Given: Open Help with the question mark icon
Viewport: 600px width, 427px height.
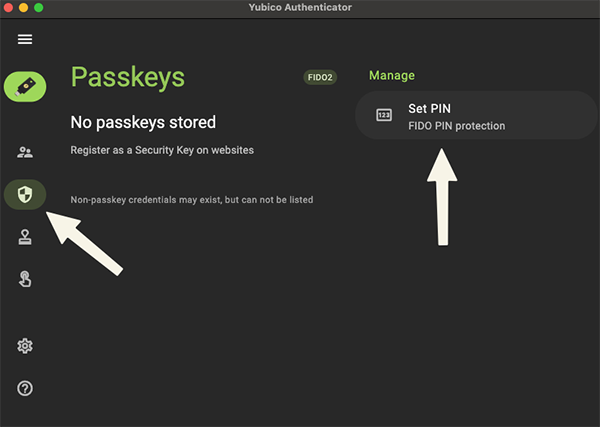Looking at the screenshot, I should point(25,388).
